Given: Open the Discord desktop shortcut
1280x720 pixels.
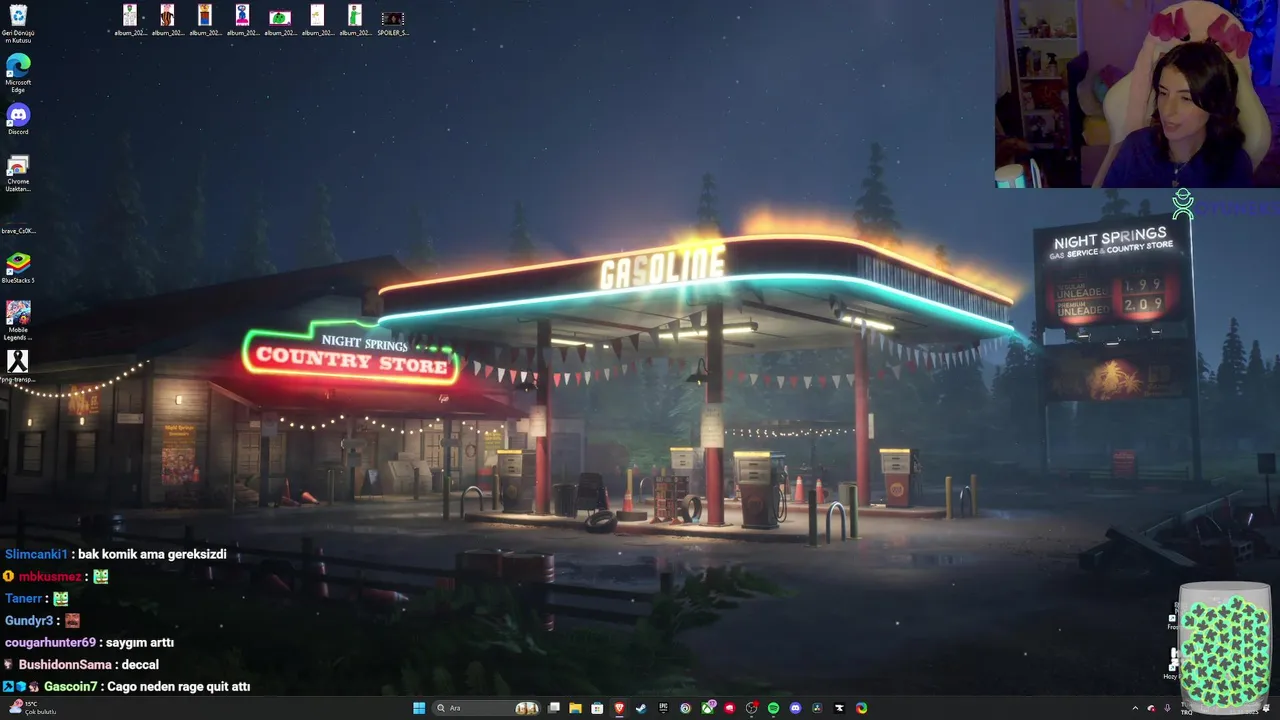Looking at the screenshot, I should [x=18, y=119].
